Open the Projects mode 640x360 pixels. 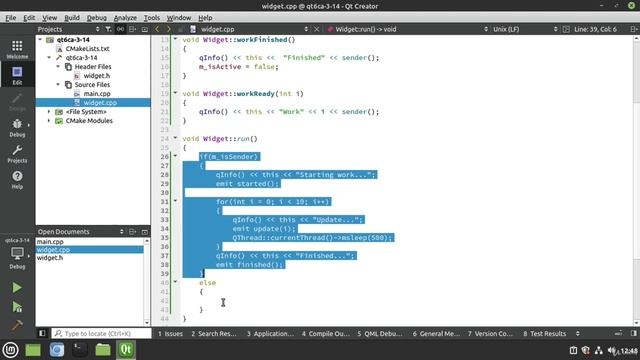(x=17, y=154)
